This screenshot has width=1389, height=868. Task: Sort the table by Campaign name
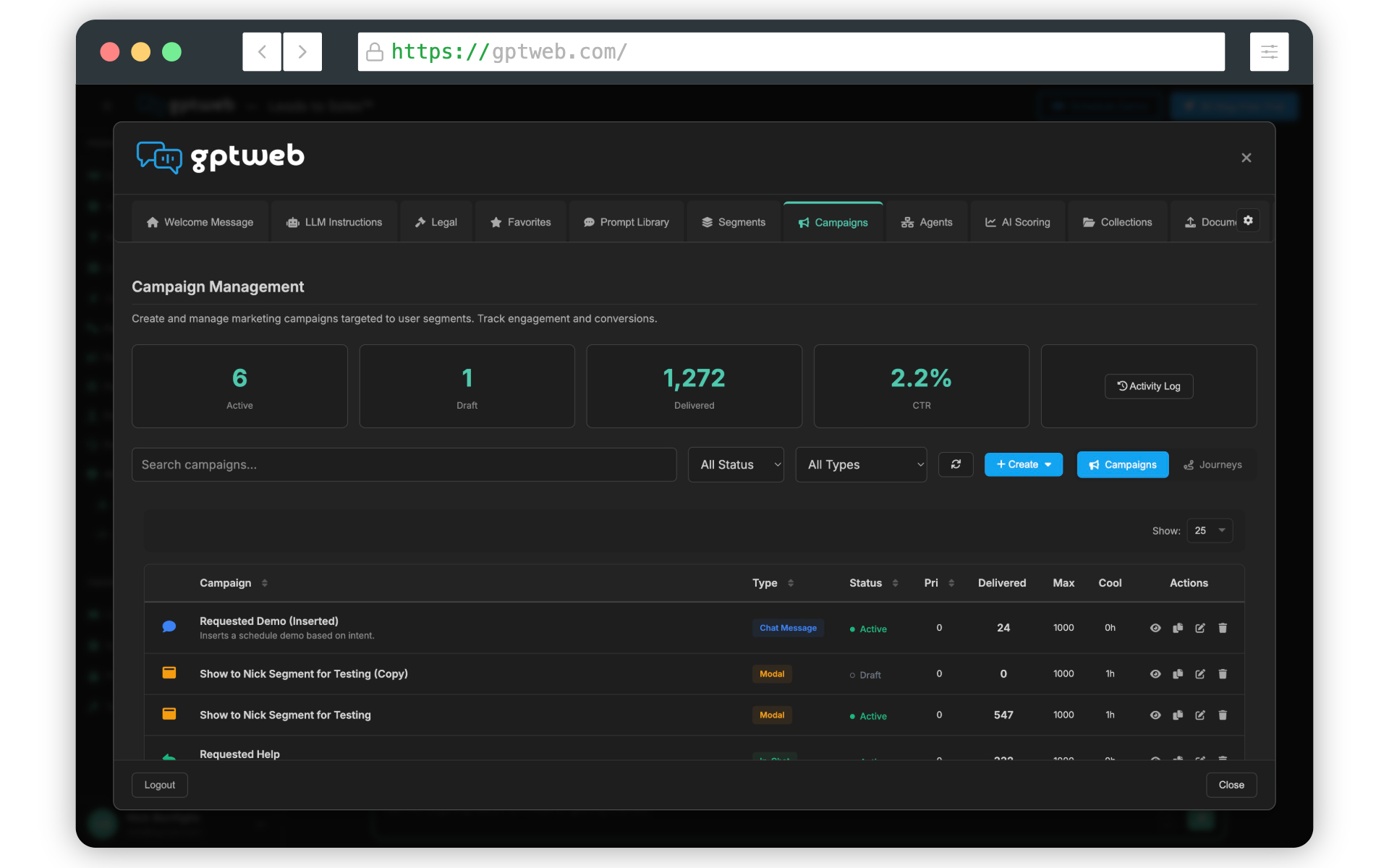pyautogui.click(x=234, y=583)
